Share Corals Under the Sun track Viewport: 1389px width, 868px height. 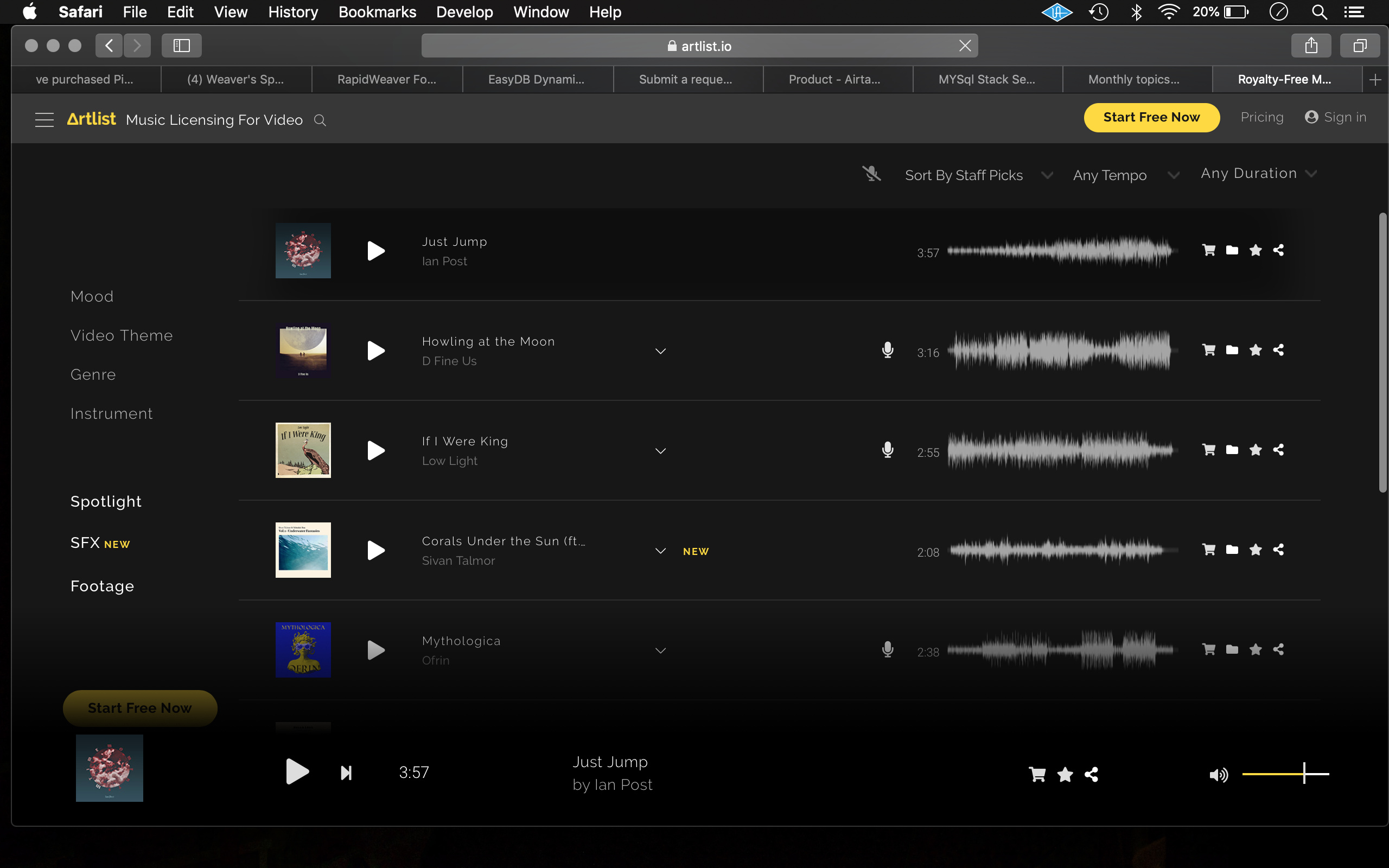point(1278,550)
